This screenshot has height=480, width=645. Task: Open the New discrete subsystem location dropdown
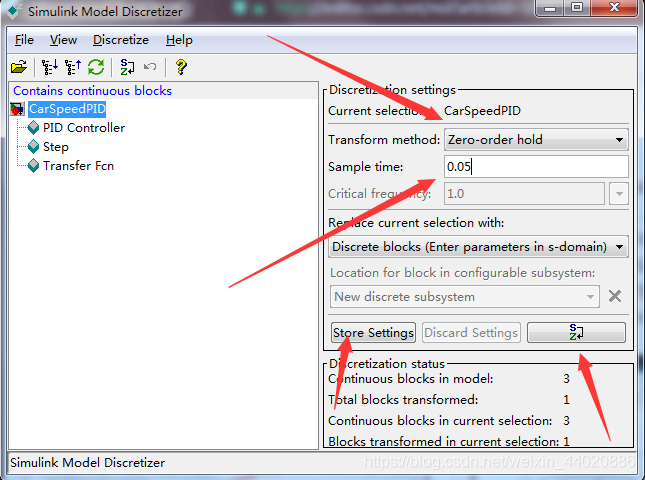pyautogui.click(x=465, y=297)
